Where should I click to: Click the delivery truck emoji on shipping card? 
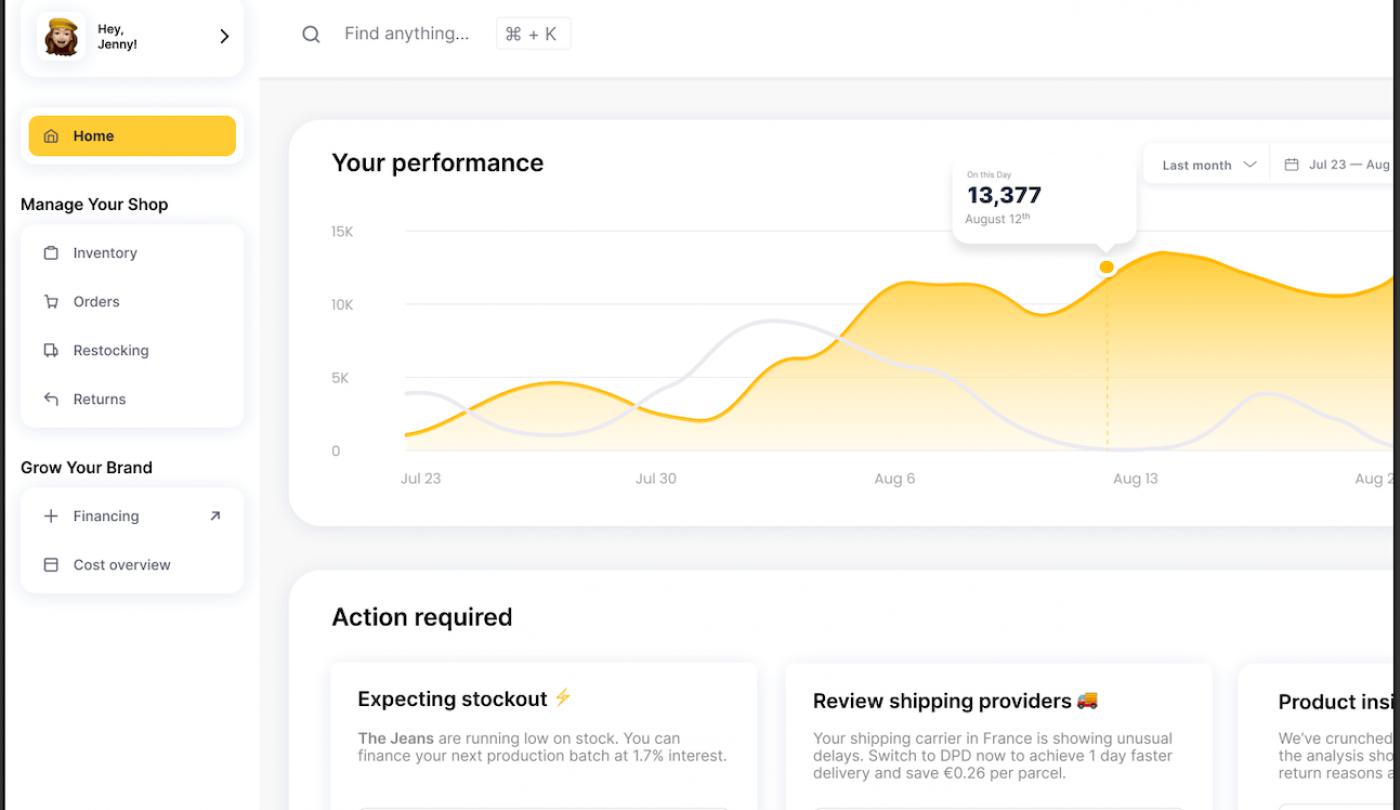coord(1087,700)
